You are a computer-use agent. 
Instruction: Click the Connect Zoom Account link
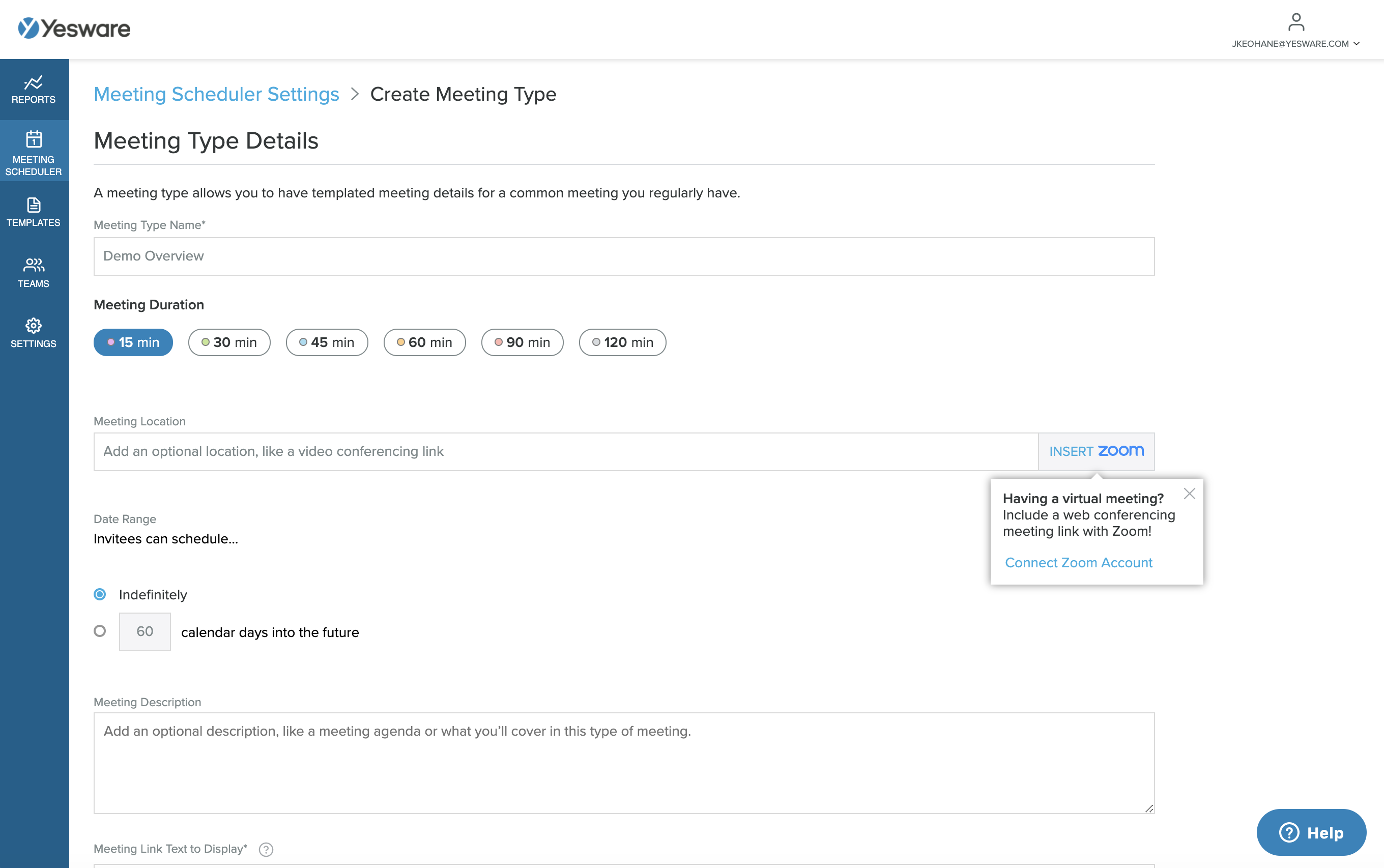click(1078, 563)
